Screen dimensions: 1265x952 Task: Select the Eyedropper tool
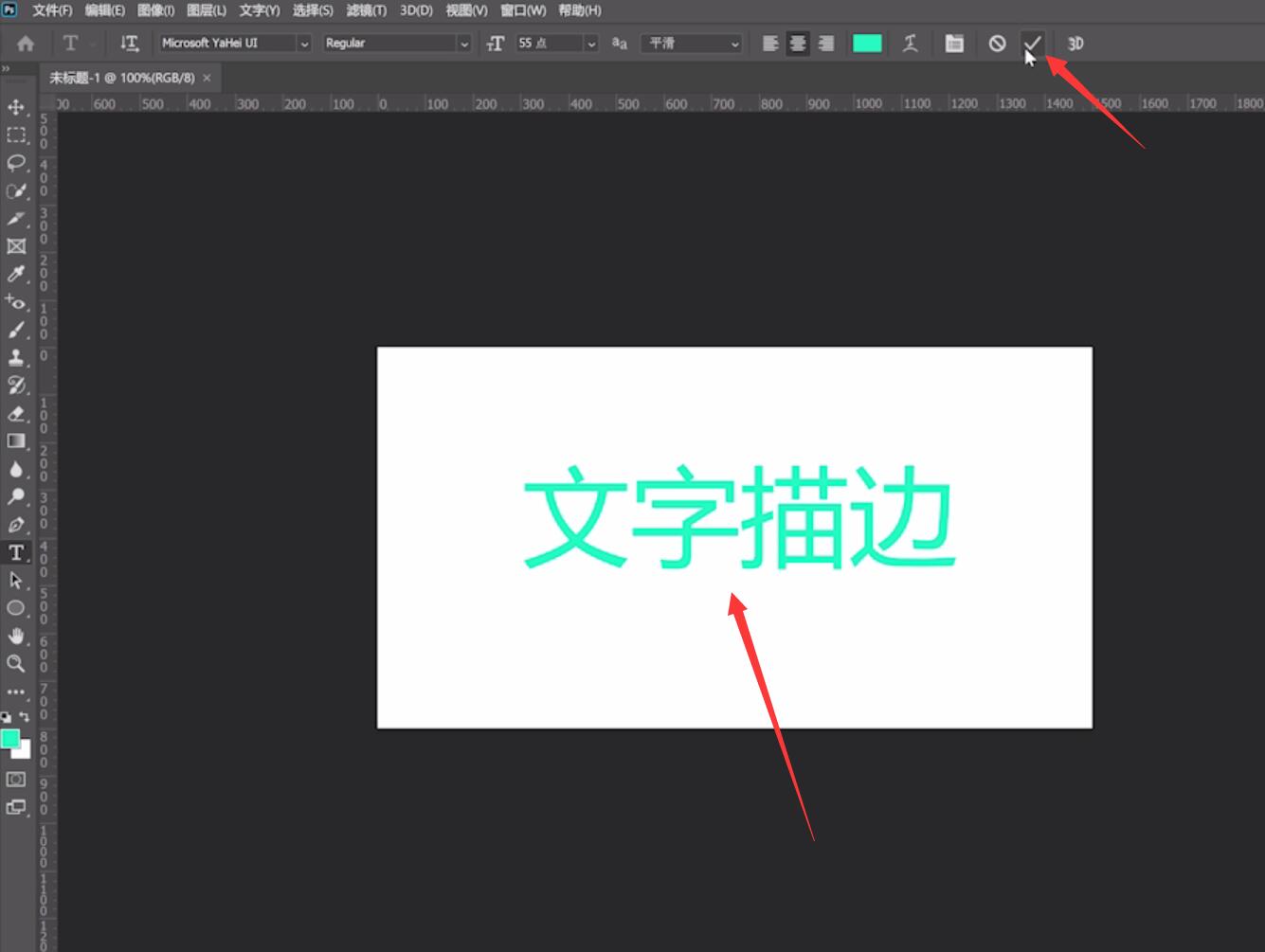(16, 274)
